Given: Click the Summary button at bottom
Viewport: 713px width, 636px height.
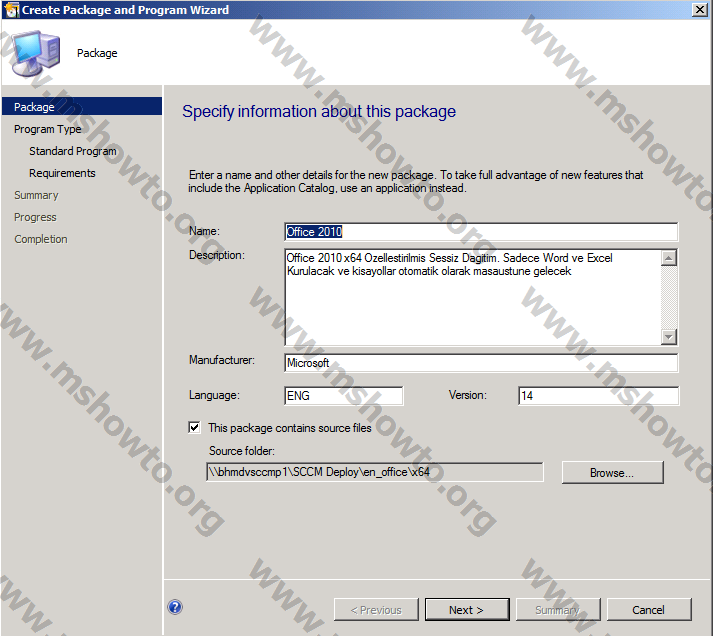Looking at the screenshot, I should (558, 610).
